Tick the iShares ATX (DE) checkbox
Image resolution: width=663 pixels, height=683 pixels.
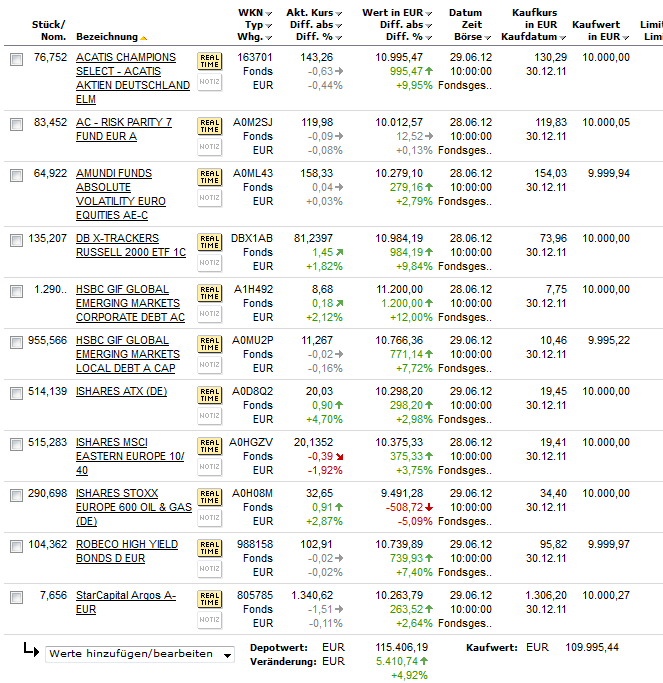17,393
